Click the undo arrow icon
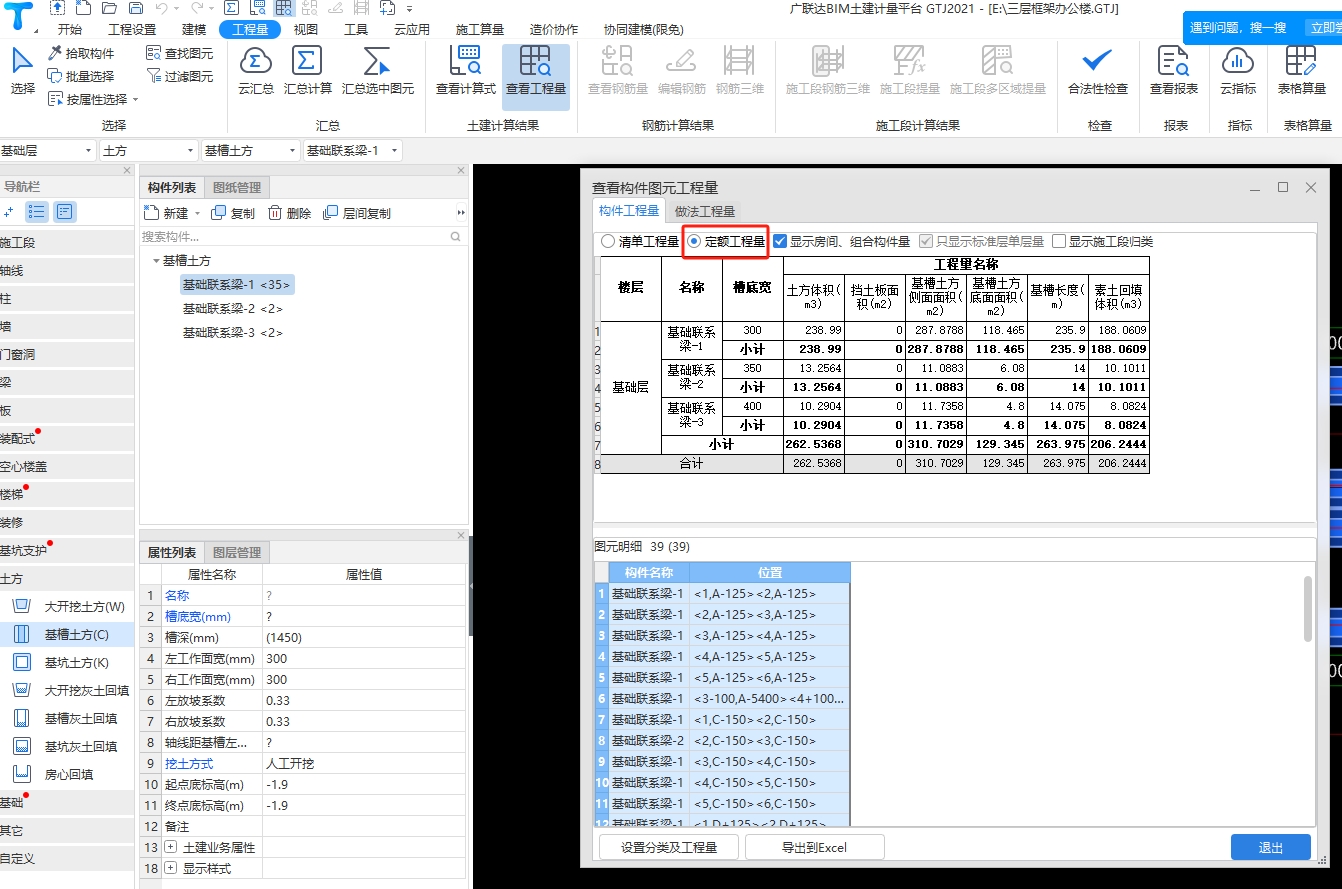 [x=161, y=8]
